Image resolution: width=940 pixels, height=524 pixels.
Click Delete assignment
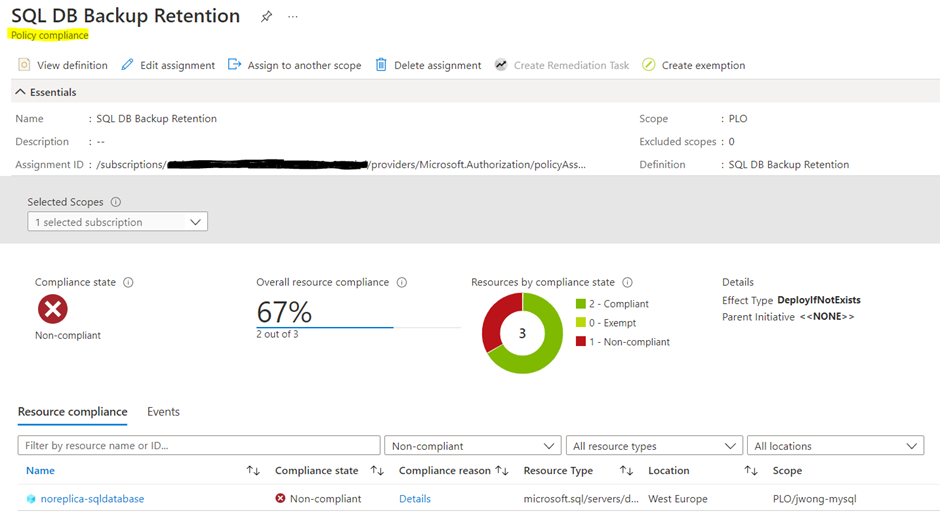[x=438, y=65]
